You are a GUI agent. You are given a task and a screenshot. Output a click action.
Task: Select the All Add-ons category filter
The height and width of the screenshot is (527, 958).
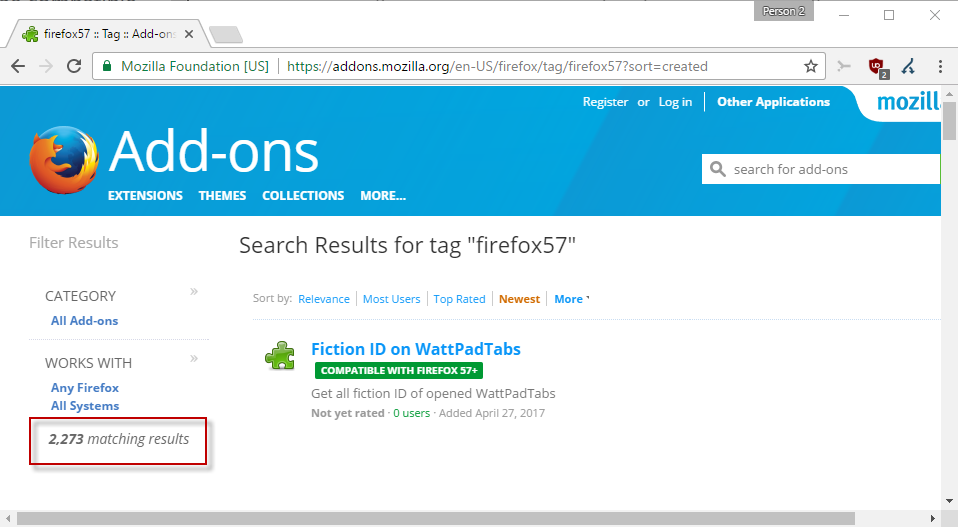coord(84,321)
